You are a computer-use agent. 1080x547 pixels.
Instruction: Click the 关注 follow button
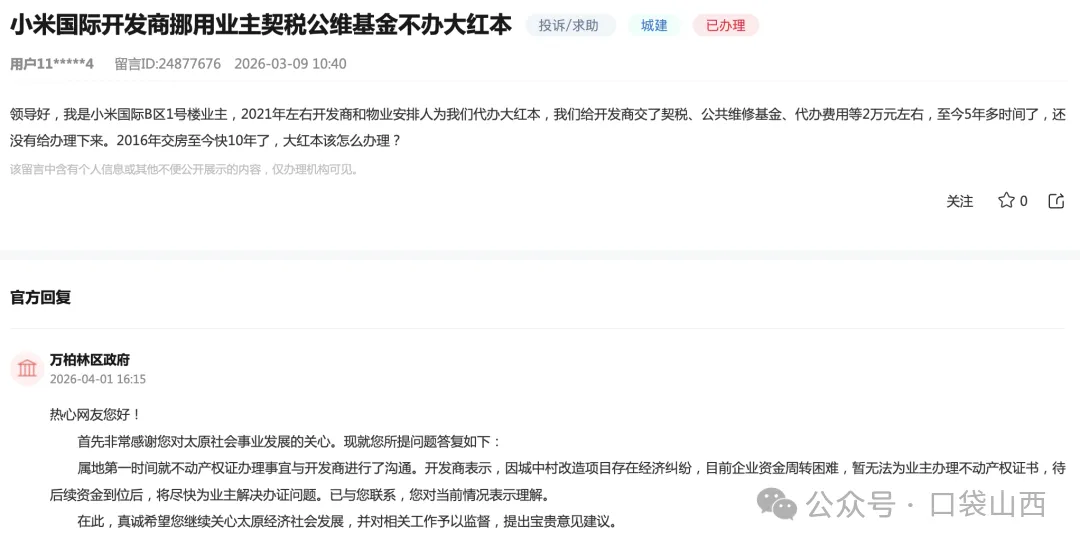point(959,201)
